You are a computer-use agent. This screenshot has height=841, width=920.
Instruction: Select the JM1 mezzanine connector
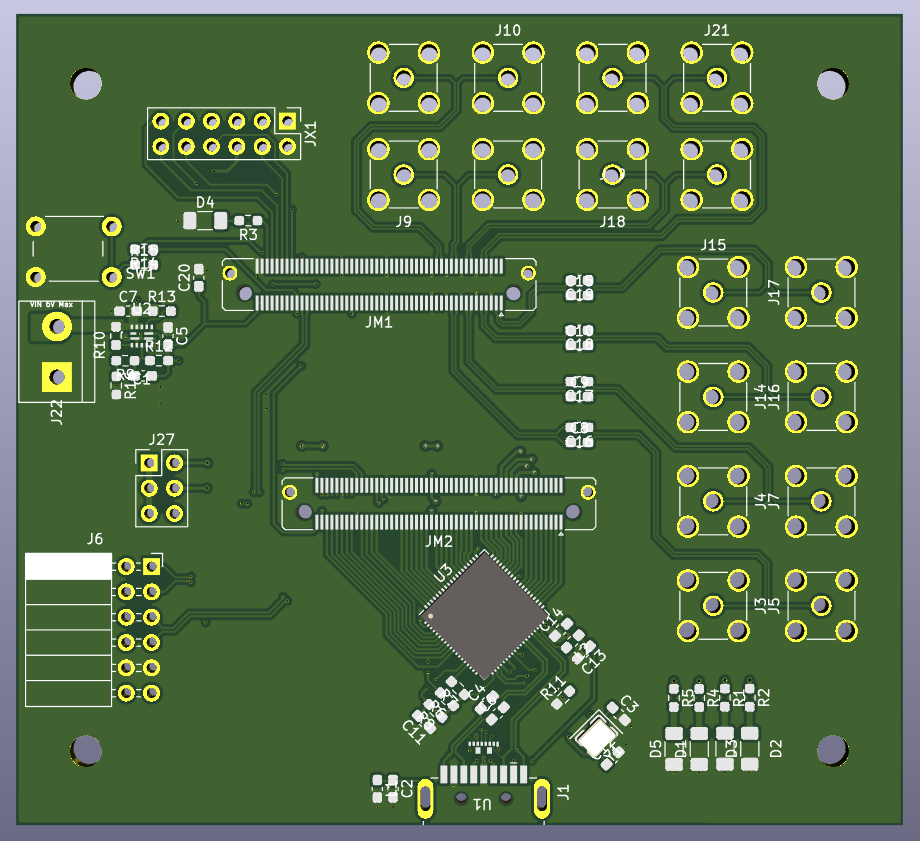tap(379, 282)
